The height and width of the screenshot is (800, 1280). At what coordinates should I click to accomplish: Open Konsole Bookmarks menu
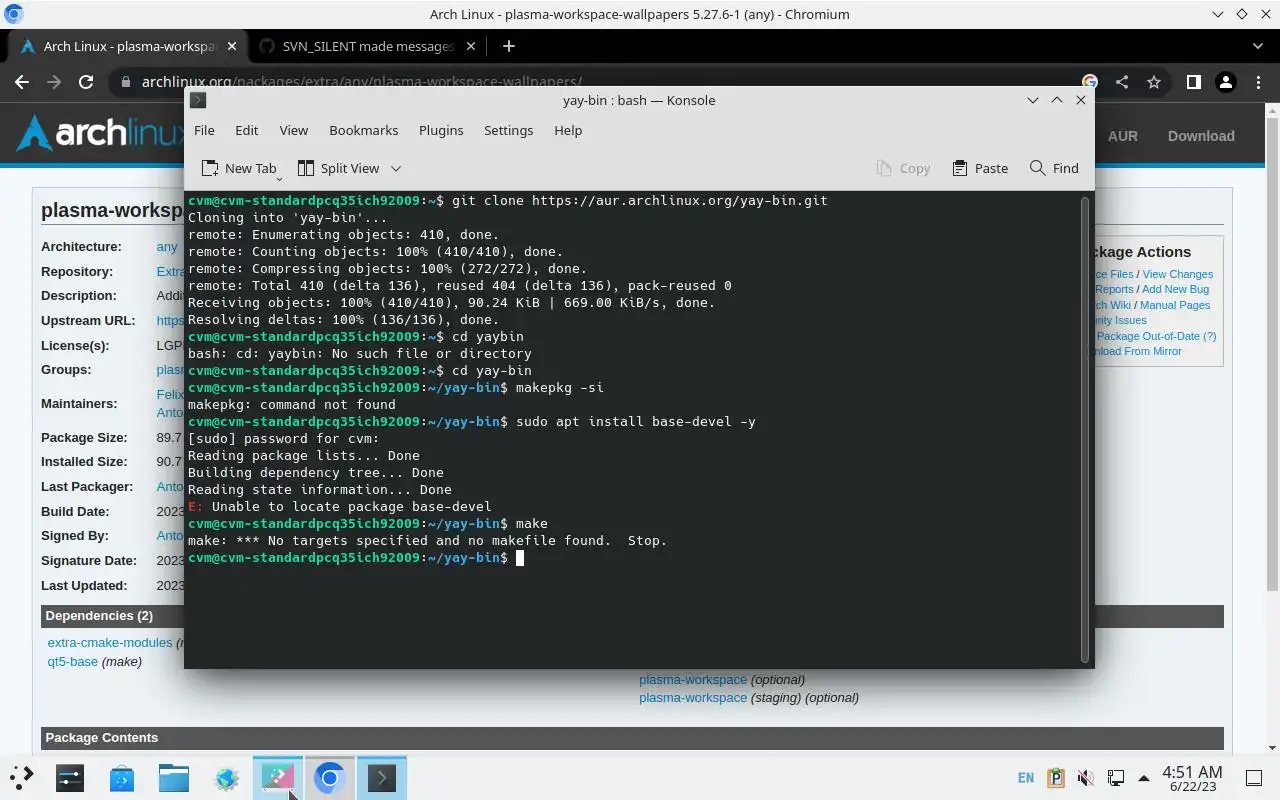coord(363,130)
